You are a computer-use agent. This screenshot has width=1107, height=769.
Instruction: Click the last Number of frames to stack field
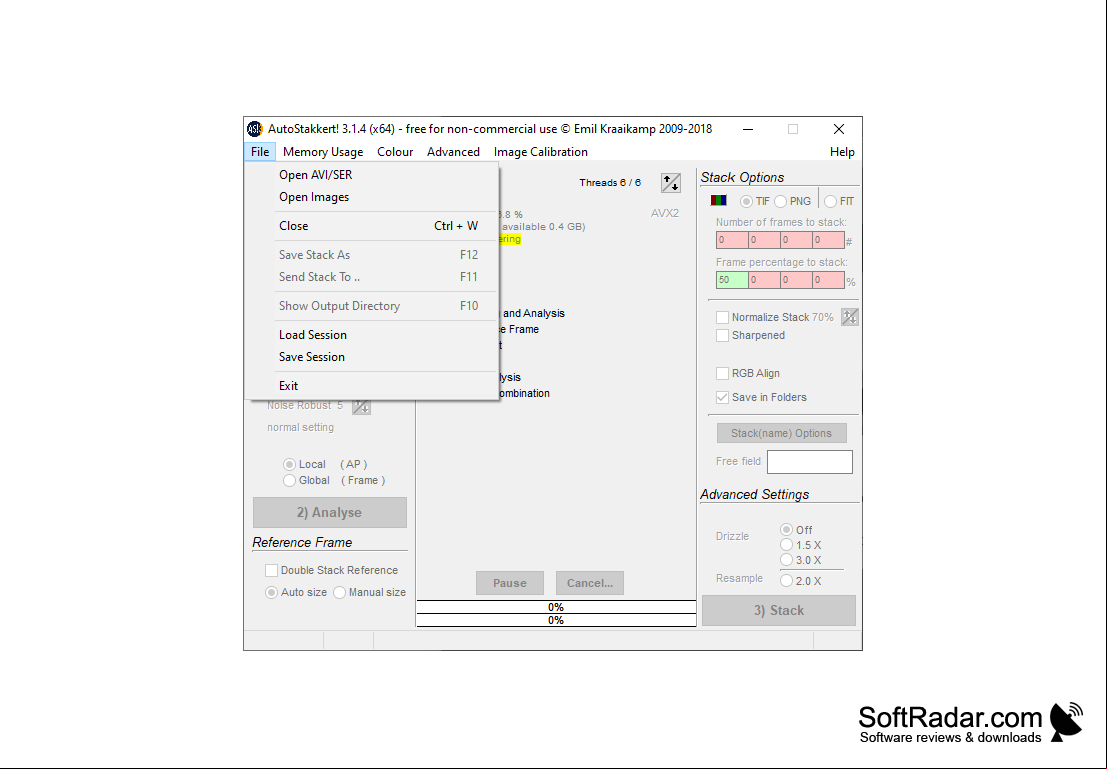point(828,240)
